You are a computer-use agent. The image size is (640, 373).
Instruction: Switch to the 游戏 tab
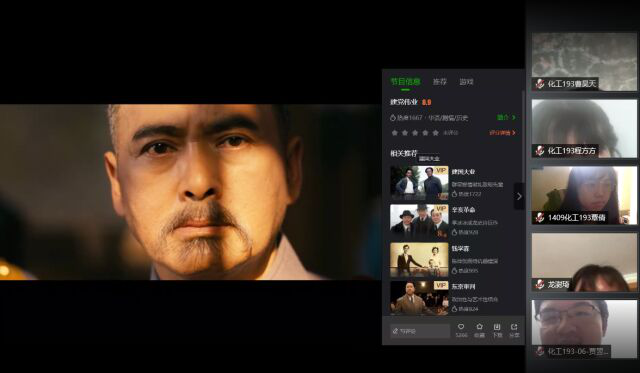tap(466, 82)
